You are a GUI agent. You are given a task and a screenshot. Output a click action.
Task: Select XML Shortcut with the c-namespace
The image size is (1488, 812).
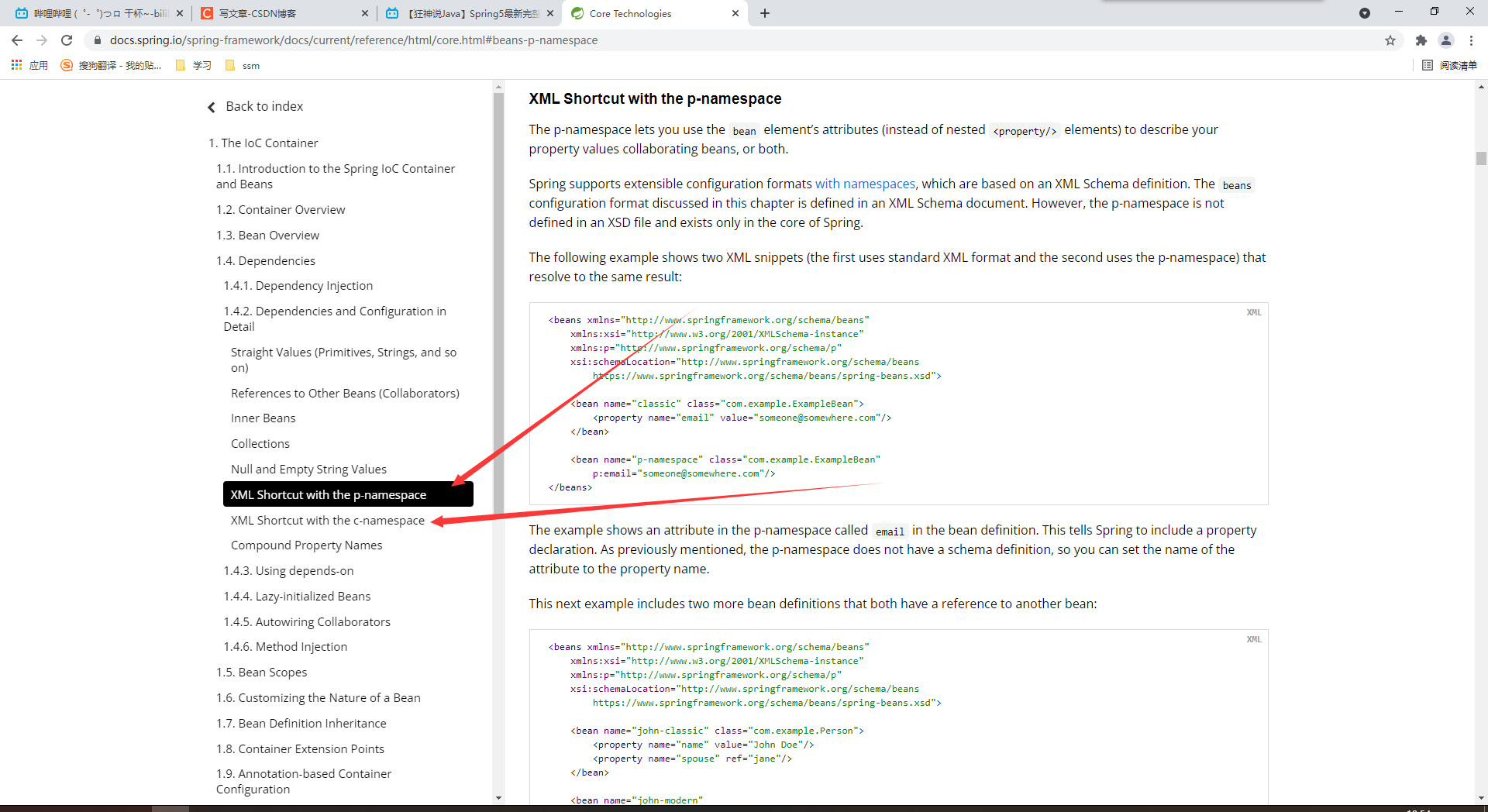[x=328, y=520]
